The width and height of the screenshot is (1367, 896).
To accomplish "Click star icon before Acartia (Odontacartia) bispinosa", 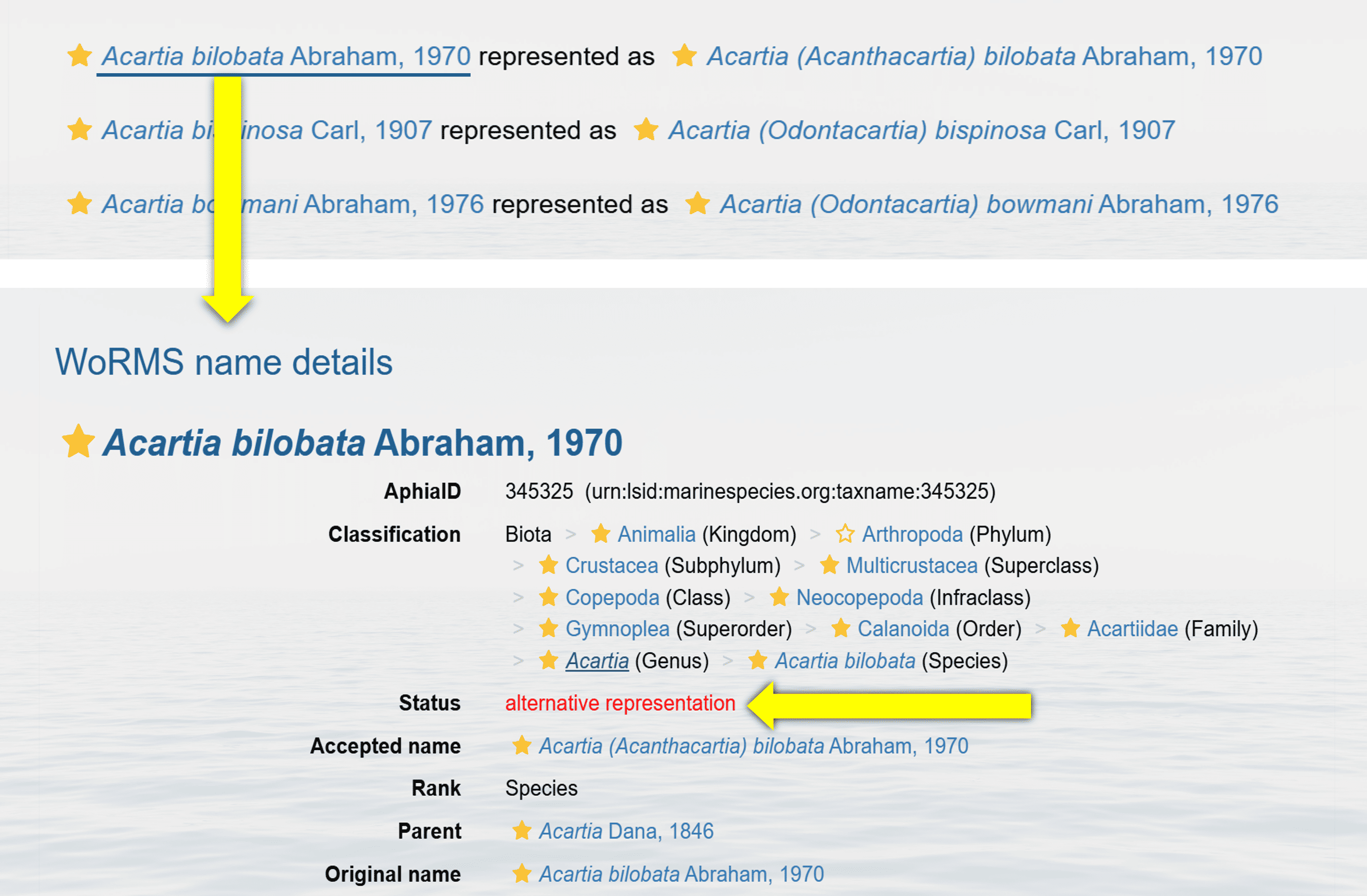I will click(646, 130).
